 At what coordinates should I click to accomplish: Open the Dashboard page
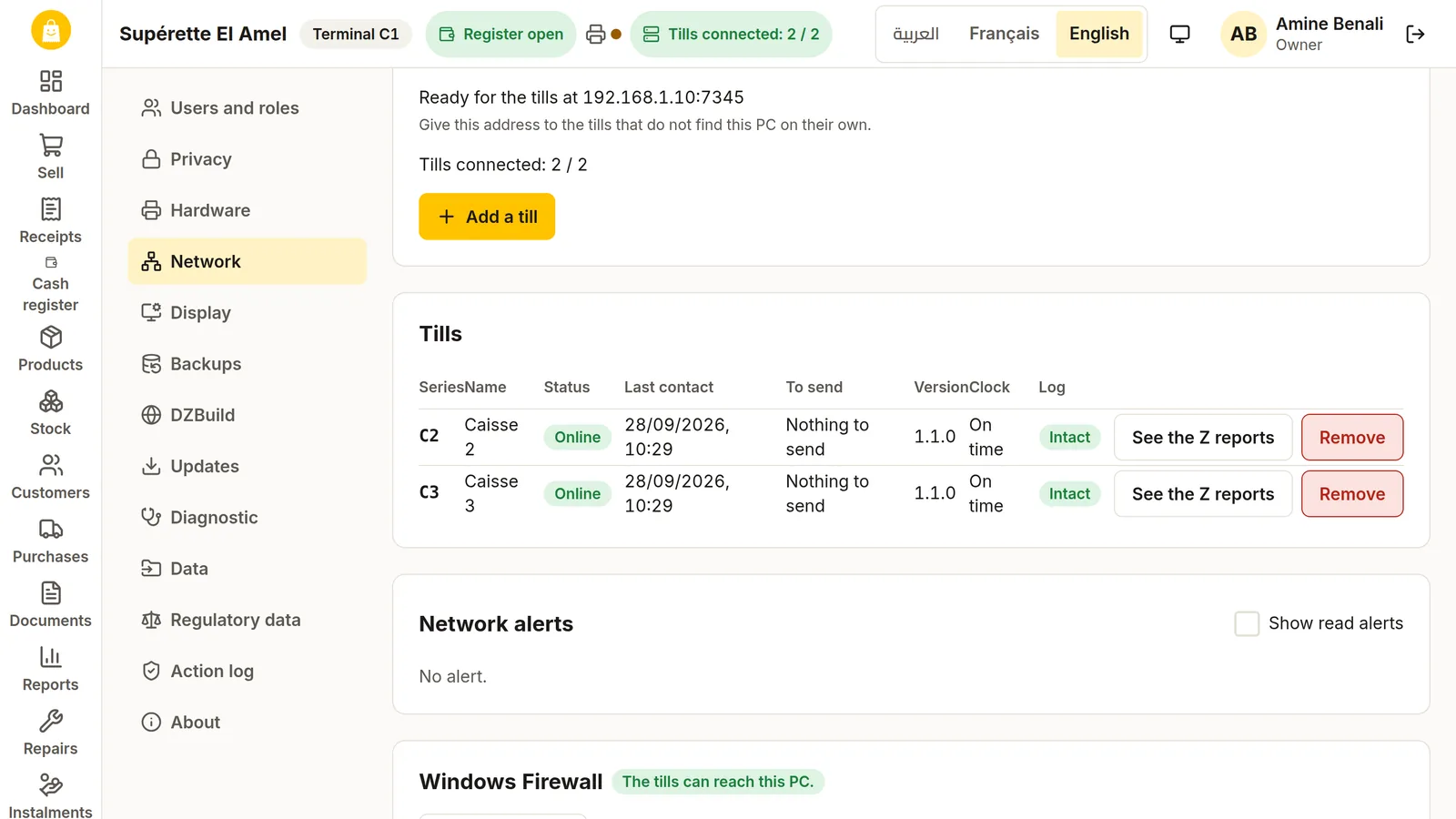tap(51, 94)
